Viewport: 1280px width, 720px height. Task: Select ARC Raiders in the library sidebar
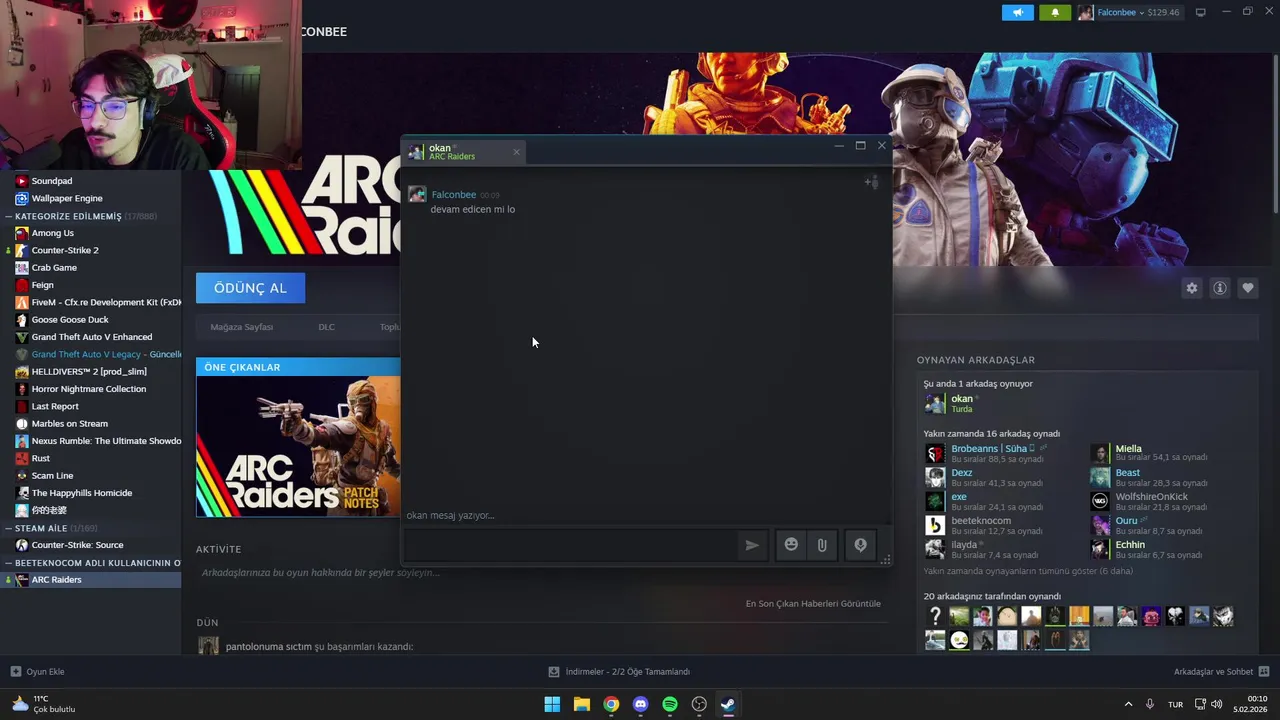[x=56, y=580]
